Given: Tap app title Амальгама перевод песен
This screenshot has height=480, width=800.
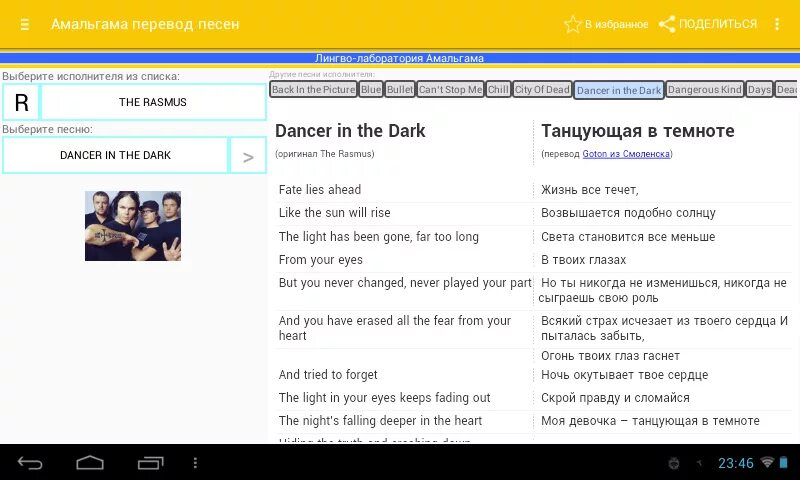Looking at the screenshot, I should 145,24.
